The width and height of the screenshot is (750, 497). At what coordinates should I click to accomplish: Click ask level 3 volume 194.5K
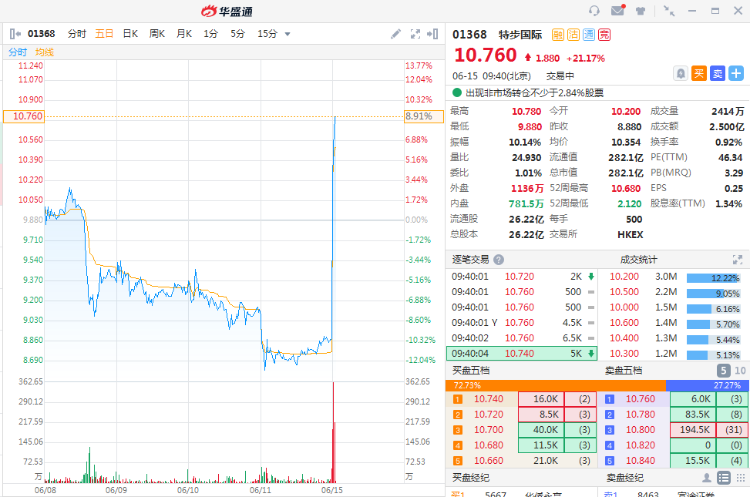coord(693,430)
